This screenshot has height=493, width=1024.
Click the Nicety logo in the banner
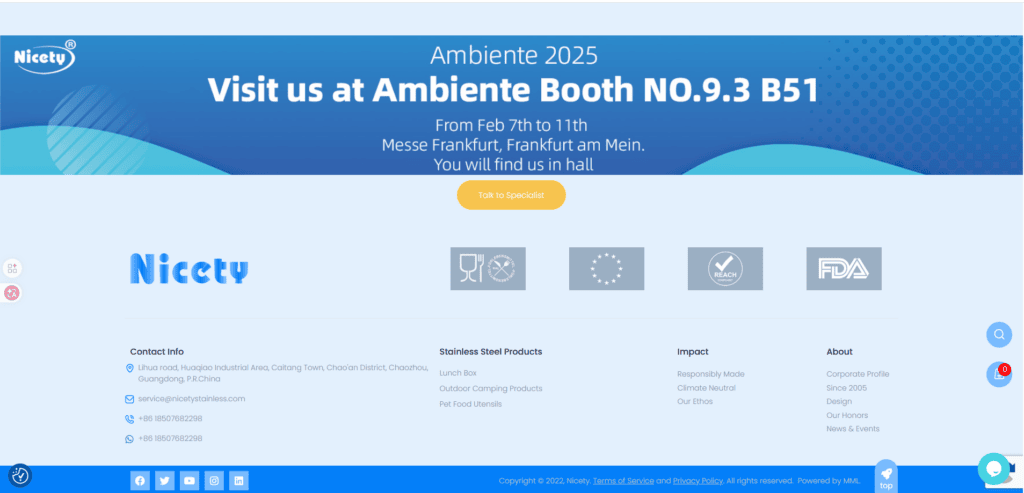pos(45,57)
